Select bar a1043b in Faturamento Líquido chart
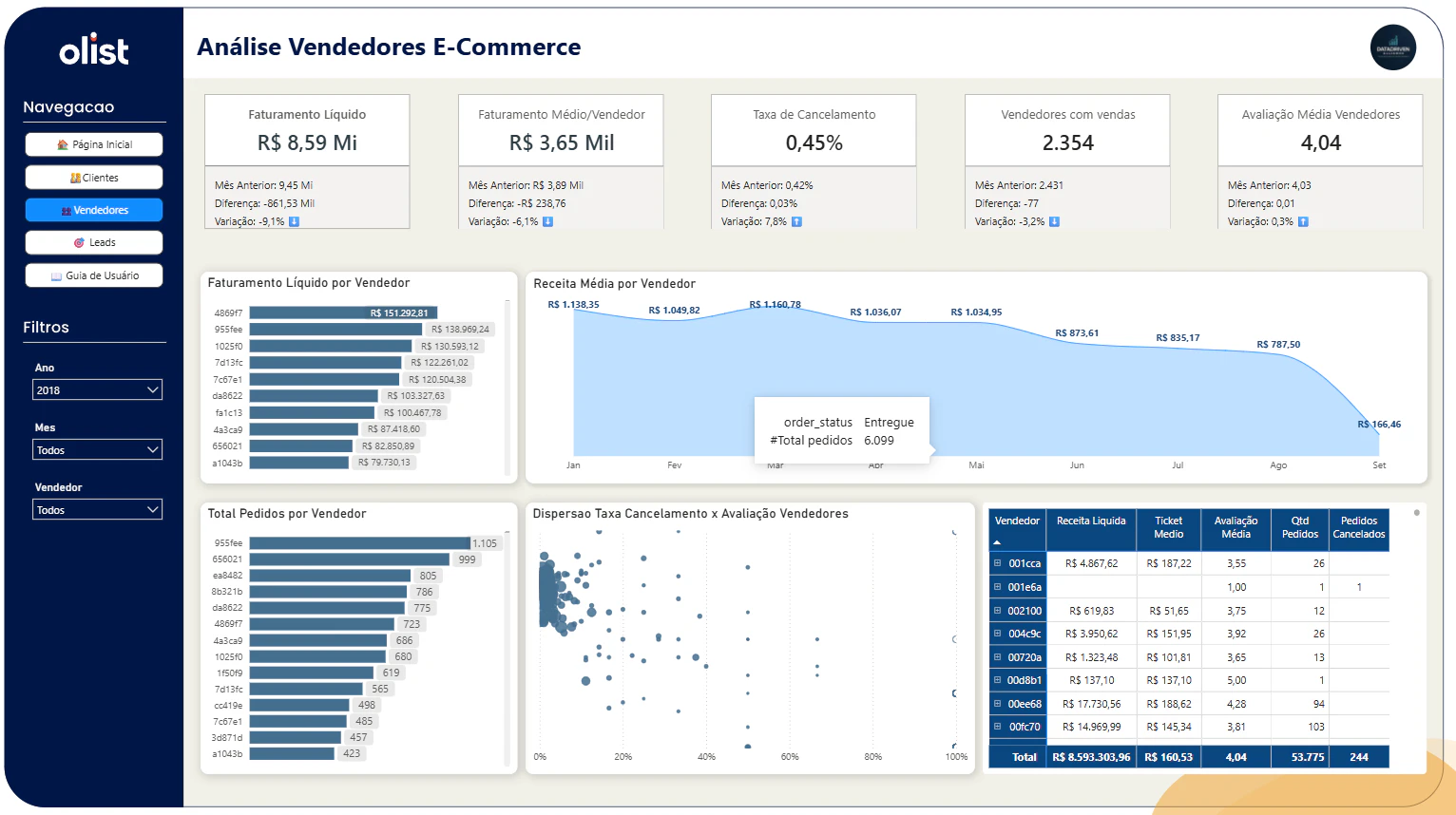Screen dimensions: 1456x815 coord(299,463)
